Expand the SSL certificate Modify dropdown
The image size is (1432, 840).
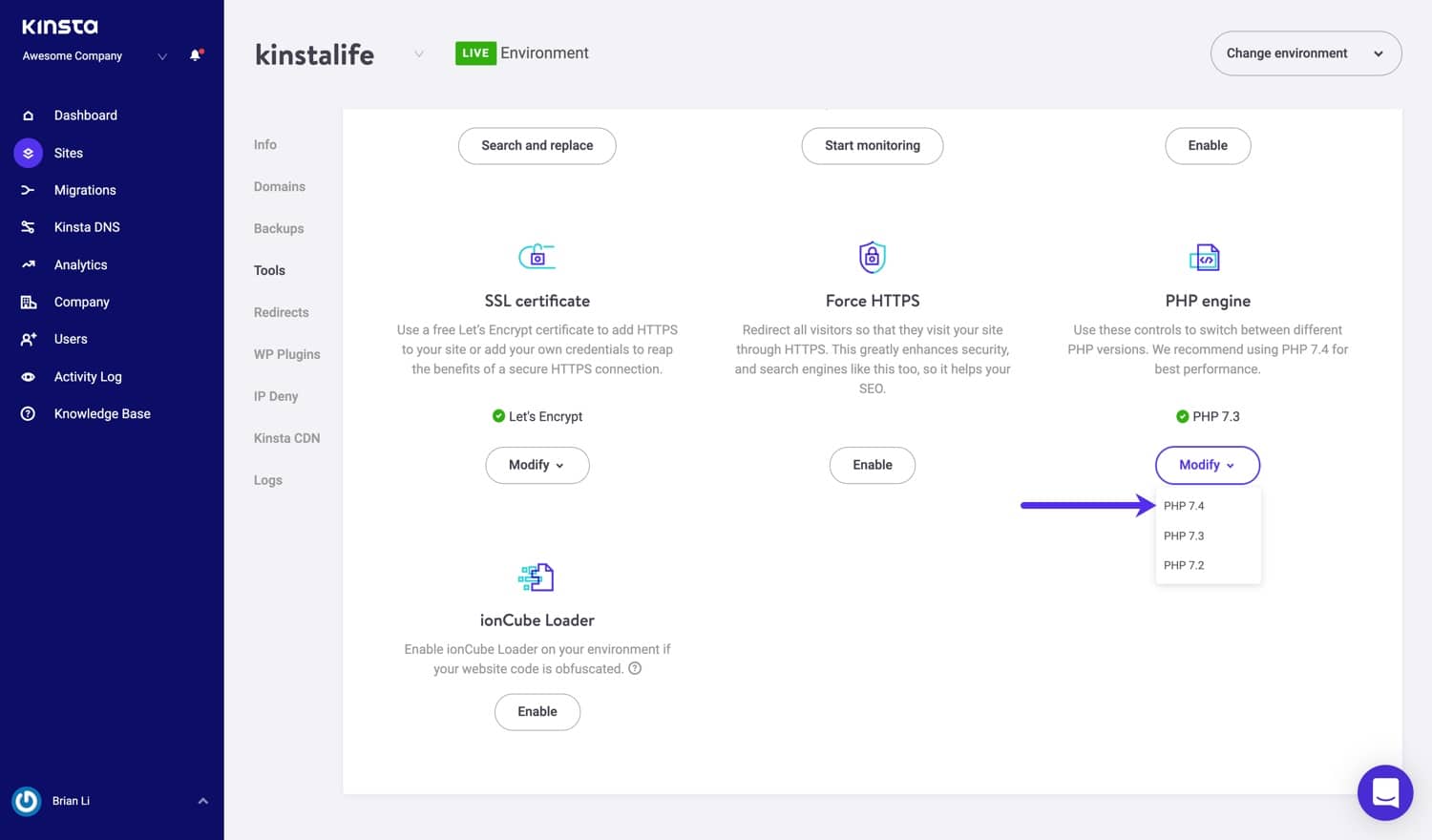click(x=537, y=465)
